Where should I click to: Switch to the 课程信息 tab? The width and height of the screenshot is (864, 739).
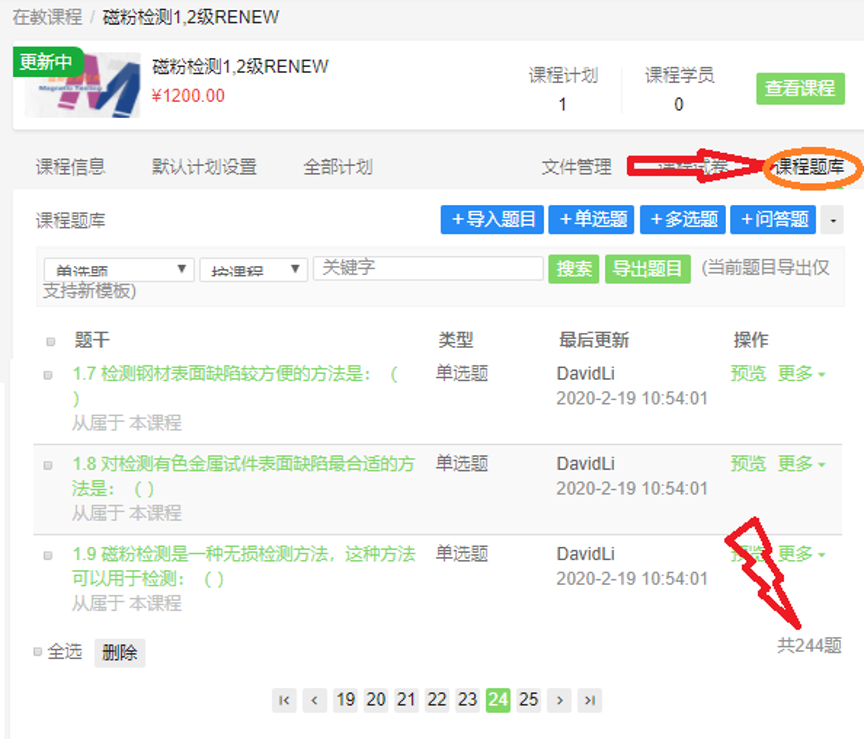point(70,167)
